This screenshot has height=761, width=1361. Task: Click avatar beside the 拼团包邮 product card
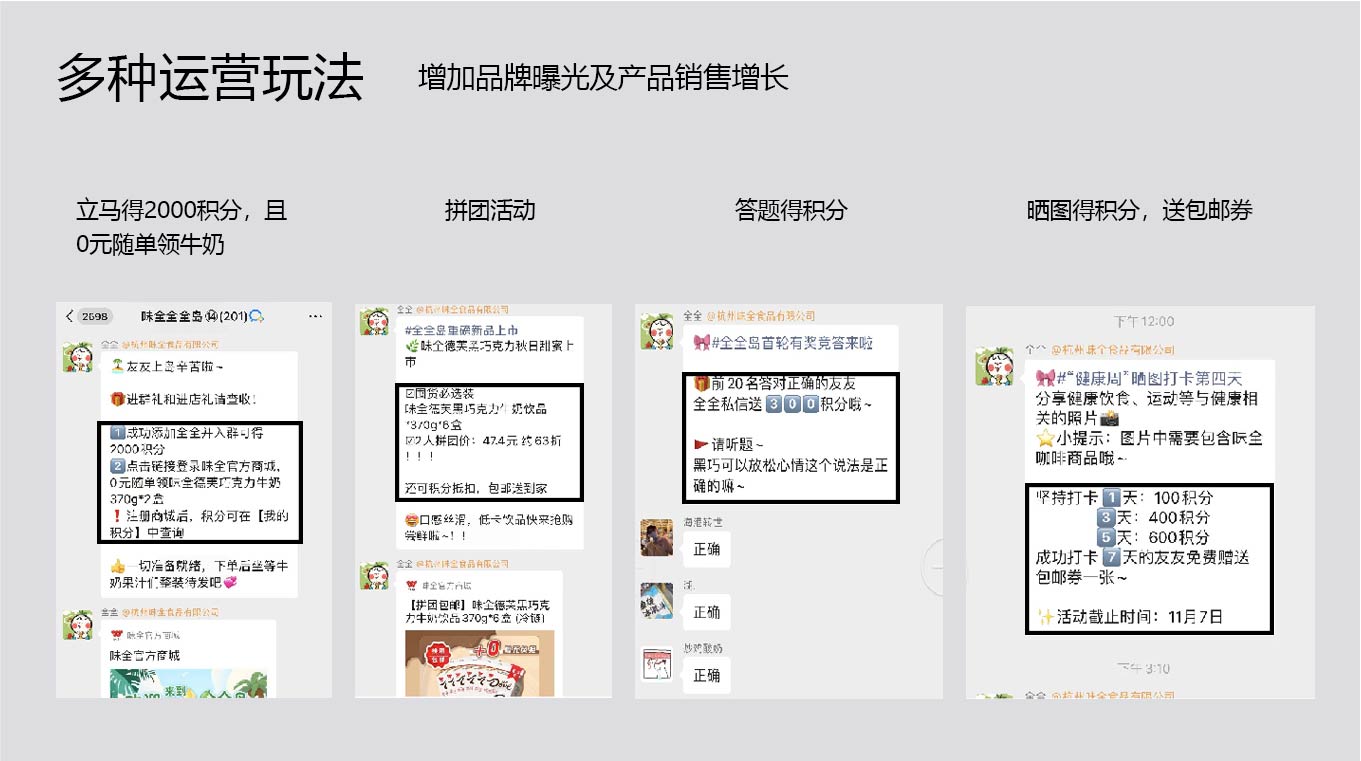click(x=376, y=577)
